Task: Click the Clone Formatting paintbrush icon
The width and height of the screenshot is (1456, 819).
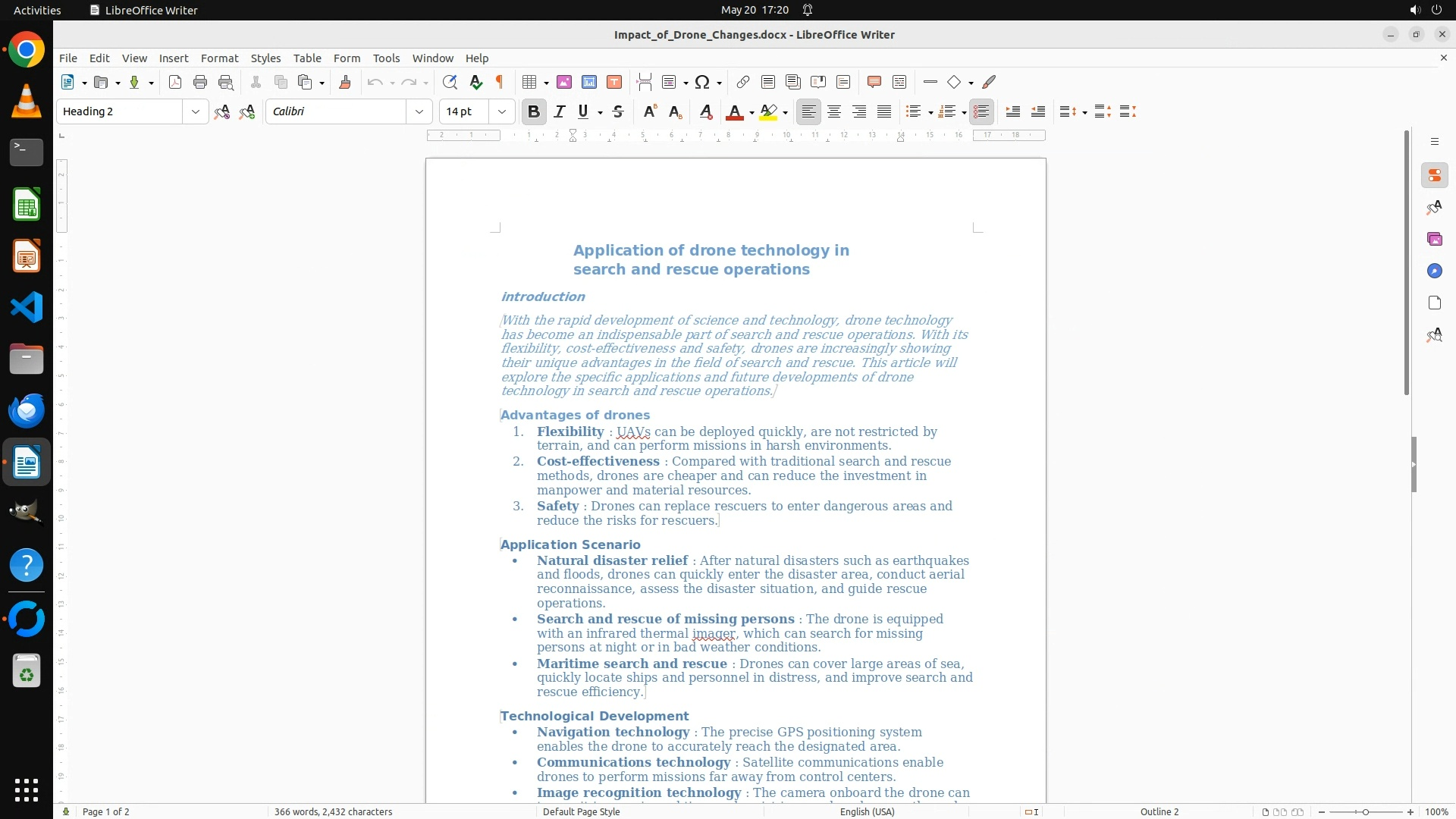Action: (x=345, y=83)
